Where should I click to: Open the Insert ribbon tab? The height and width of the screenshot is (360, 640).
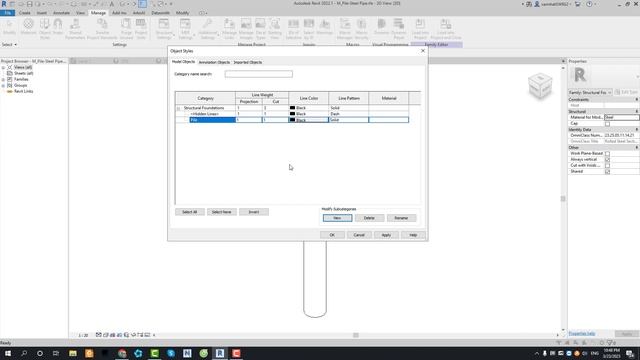(x=42, y=13)
